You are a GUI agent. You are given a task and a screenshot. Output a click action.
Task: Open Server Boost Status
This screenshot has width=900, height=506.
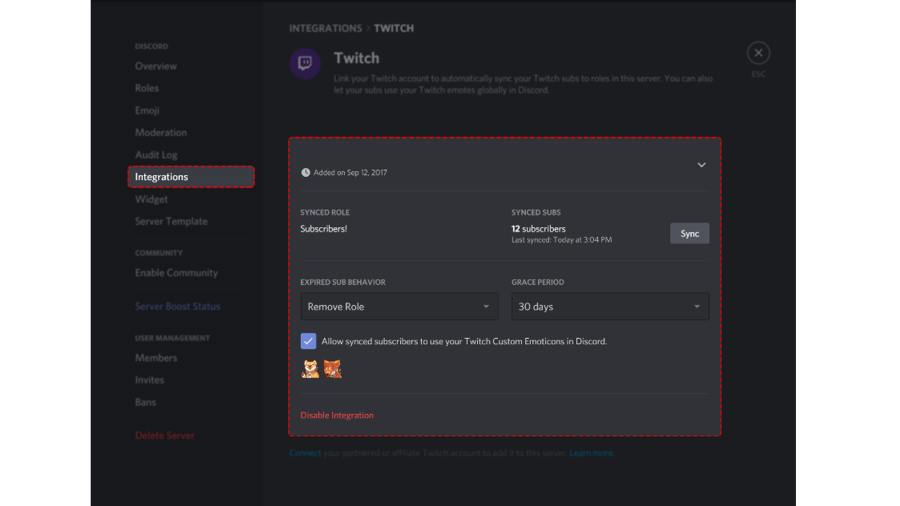tap(177, 306)
